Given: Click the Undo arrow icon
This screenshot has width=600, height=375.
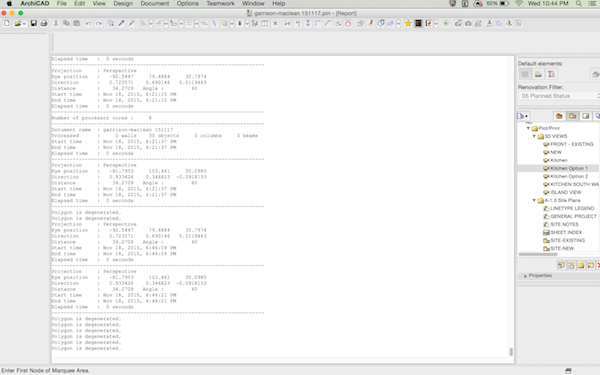Looking at the screenshot, I should (88, 24).
